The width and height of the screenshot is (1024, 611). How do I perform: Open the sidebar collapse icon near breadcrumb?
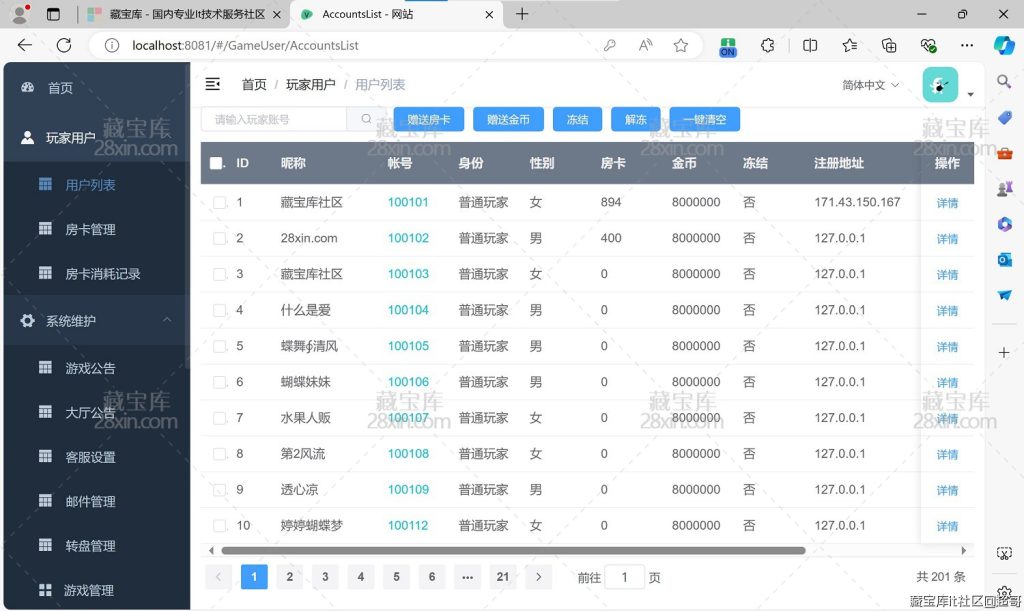tap(213, 85)
